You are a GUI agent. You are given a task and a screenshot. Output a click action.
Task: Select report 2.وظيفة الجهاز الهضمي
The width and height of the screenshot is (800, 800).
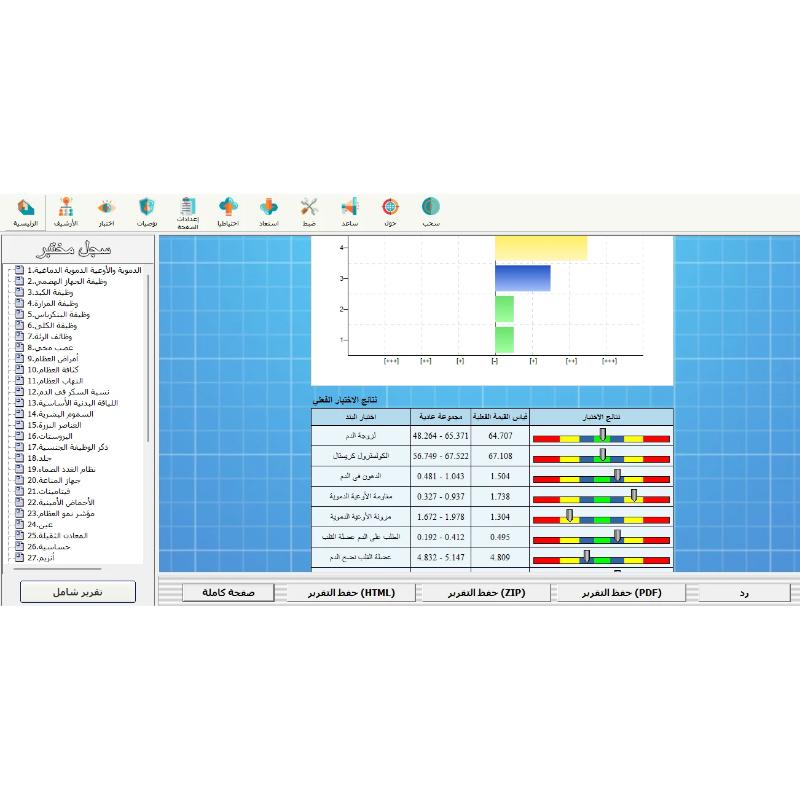(x=67, y=281)
